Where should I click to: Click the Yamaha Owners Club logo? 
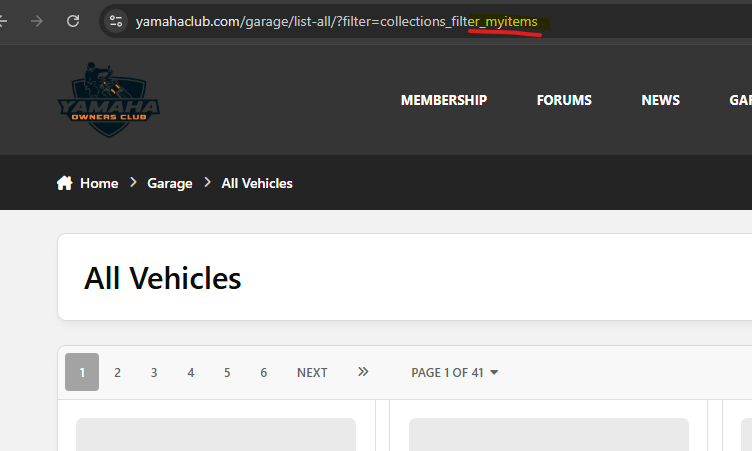pyautogui.click(x=108, y=100)
